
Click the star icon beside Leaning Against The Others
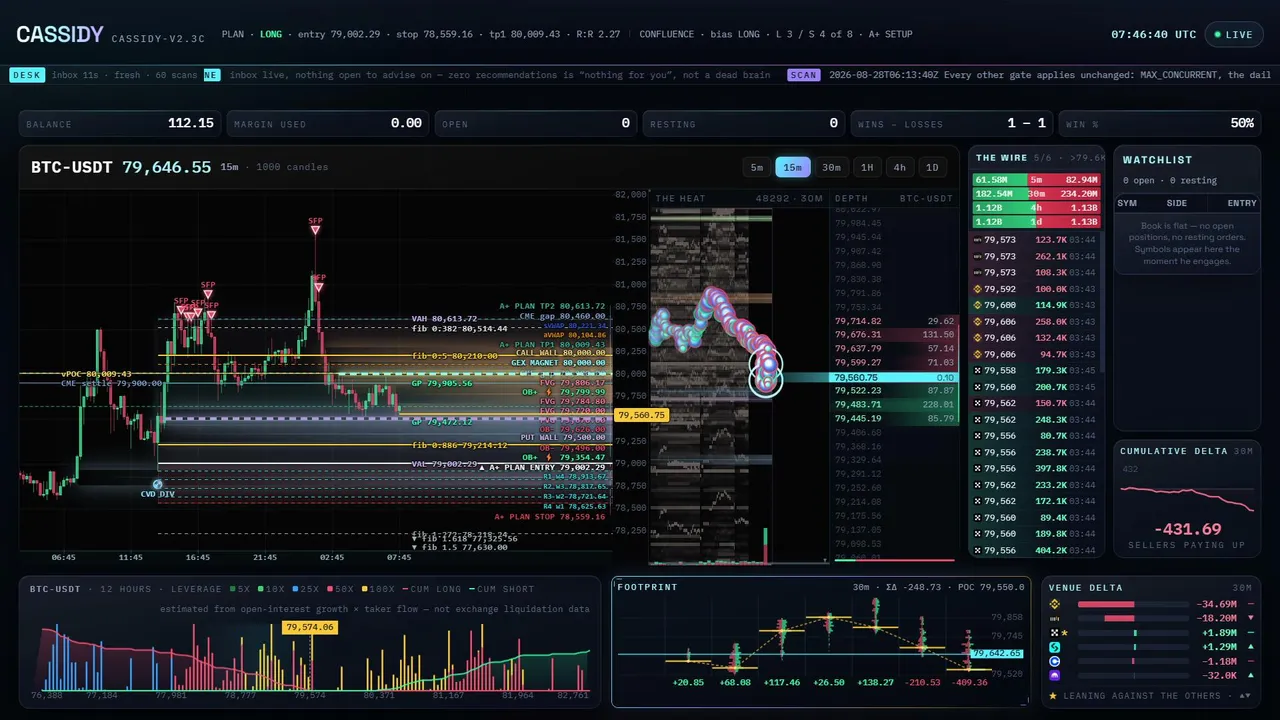coord(1054,695)
